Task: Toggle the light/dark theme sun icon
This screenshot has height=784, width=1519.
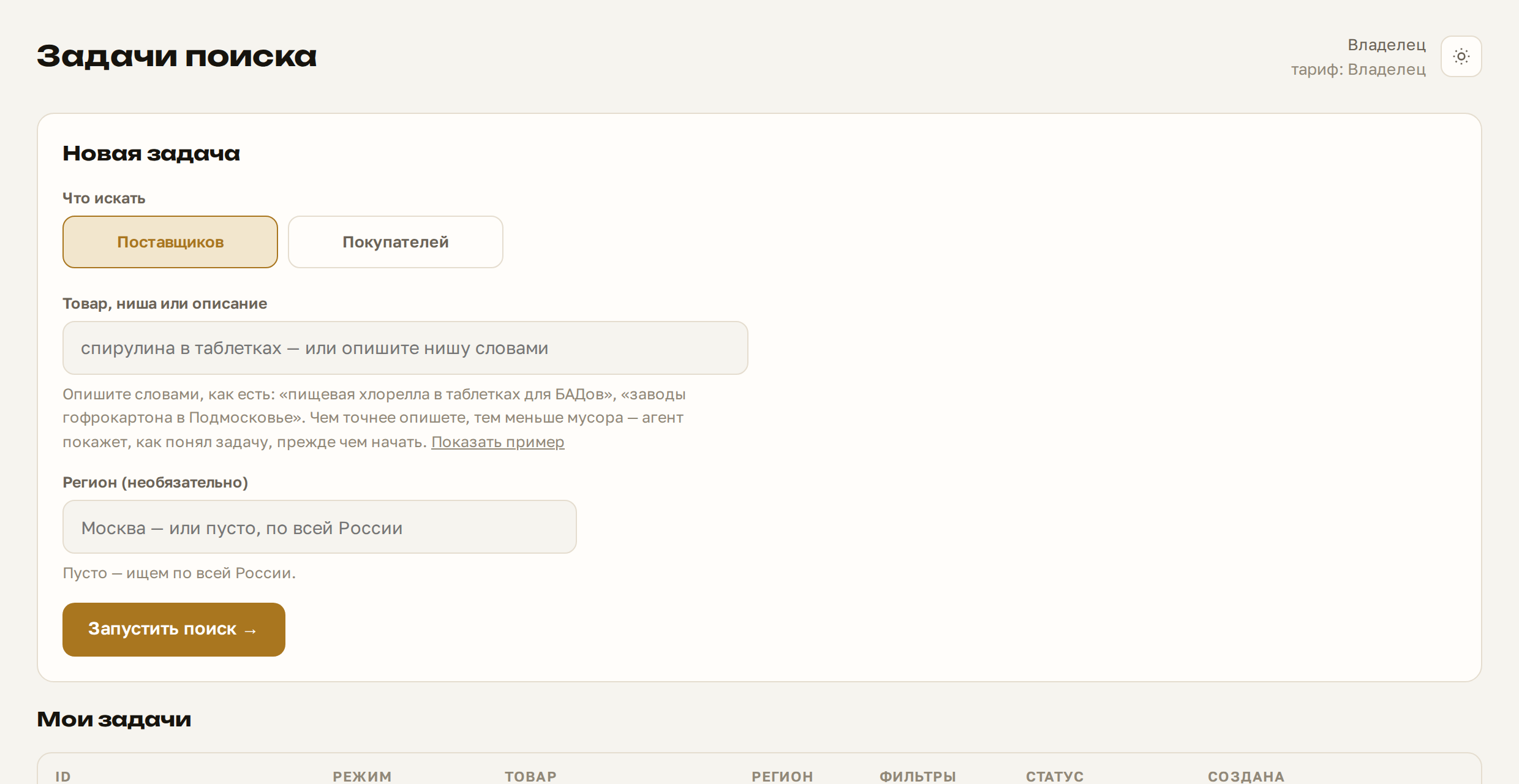Action: tap(1461, 56)
